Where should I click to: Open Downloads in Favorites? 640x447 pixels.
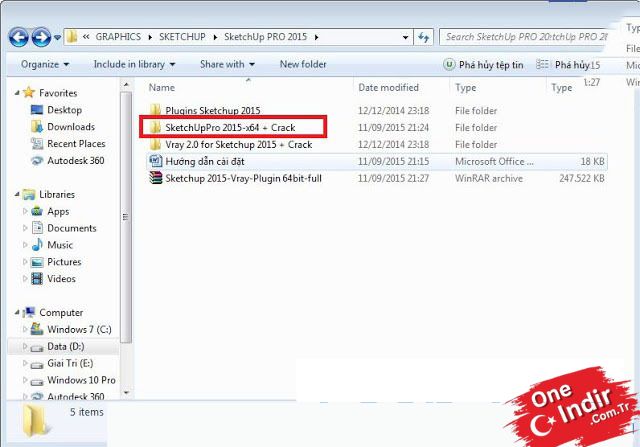71,127
